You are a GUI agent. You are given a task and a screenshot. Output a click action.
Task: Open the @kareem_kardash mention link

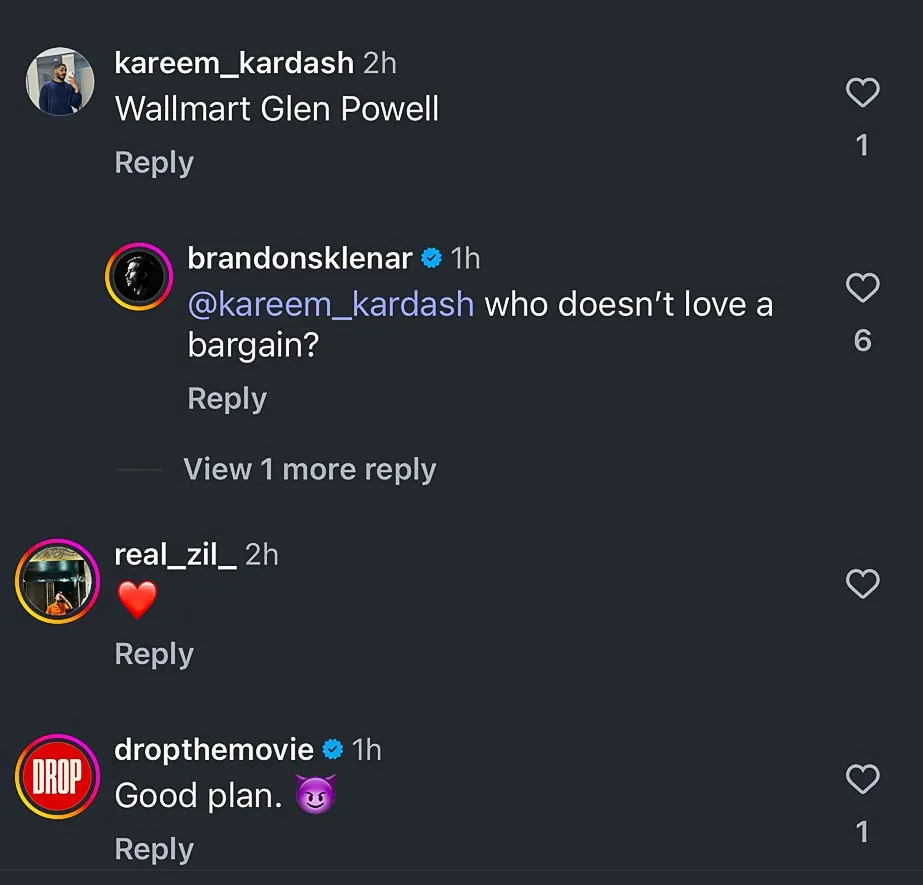(x=331, y=304)
